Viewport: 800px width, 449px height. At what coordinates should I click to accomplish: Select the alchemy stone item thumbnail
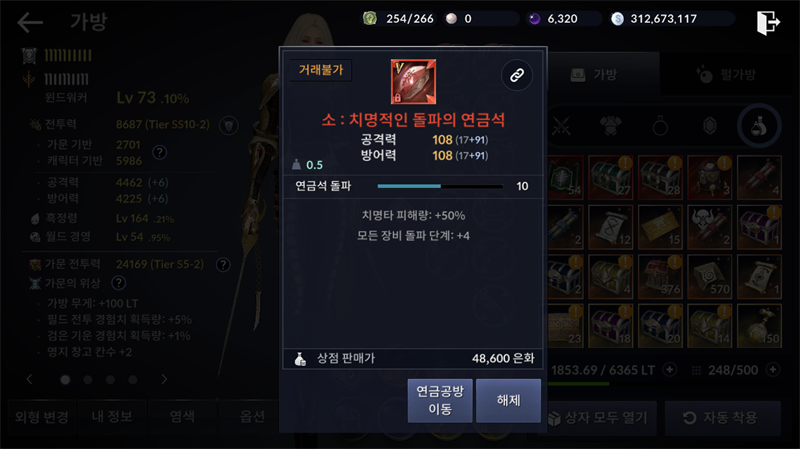413,82
